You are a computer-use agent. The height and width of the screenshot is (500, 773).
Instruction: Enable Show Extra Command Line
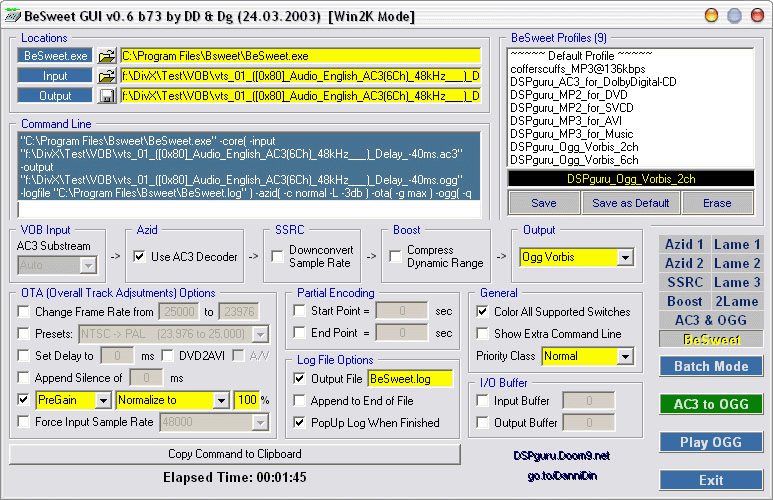pos(483,334)
